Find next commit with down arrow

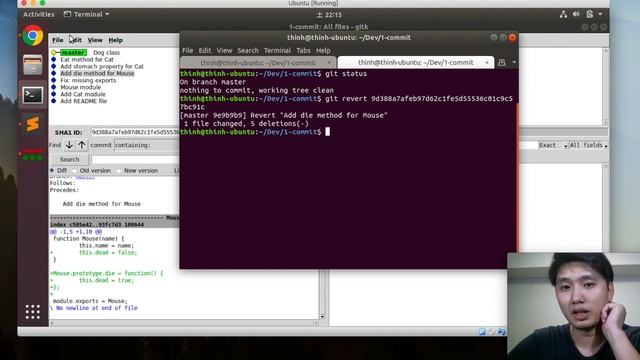click(x=69, y=145)
